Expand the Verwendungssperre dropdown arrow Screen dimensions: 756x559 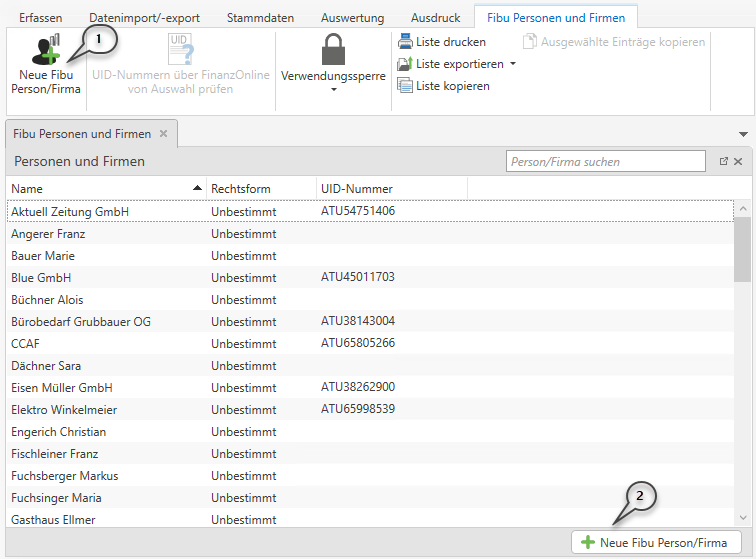pos(333,90)
